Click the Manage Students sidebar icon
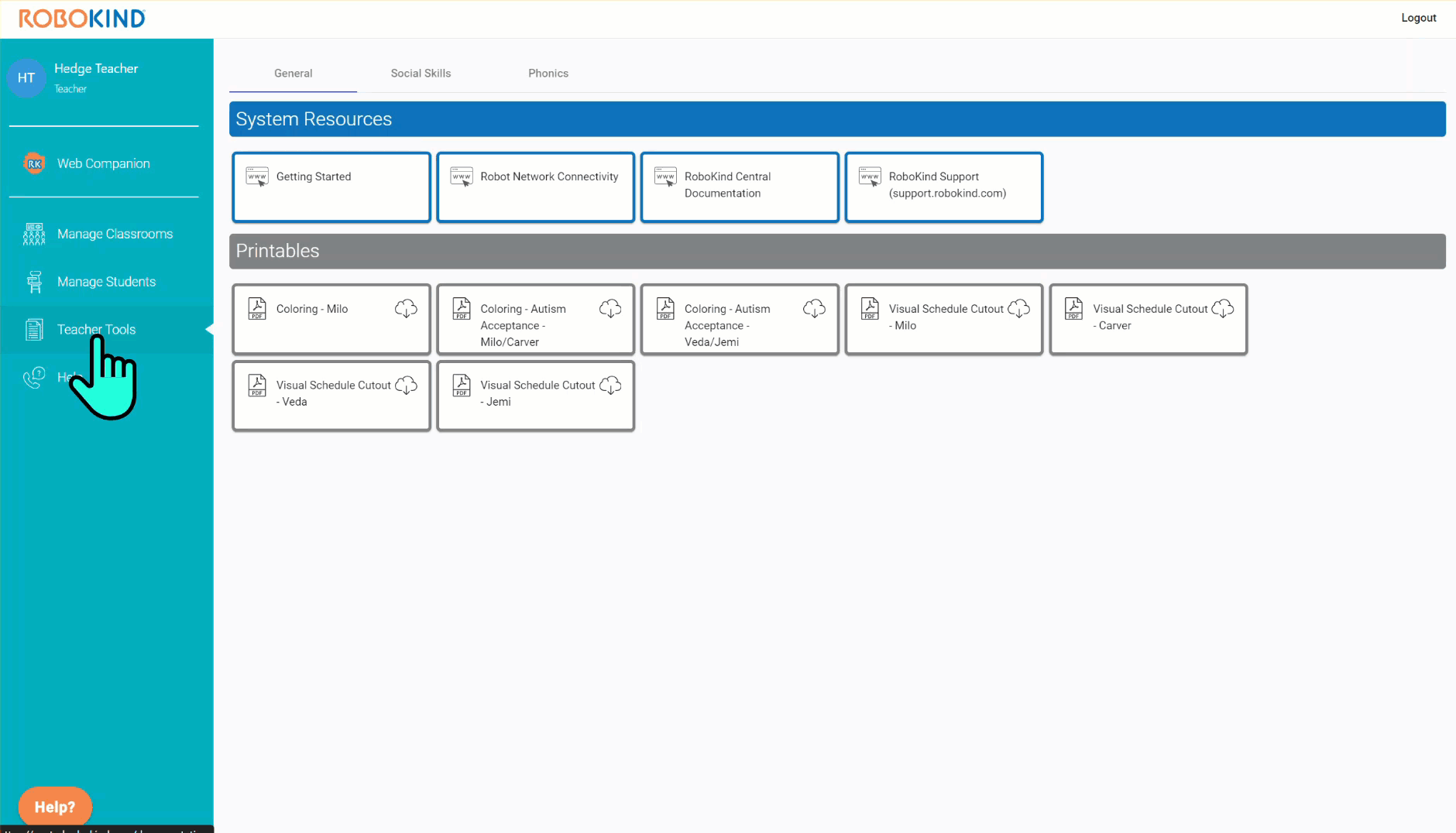 point(34,282)
